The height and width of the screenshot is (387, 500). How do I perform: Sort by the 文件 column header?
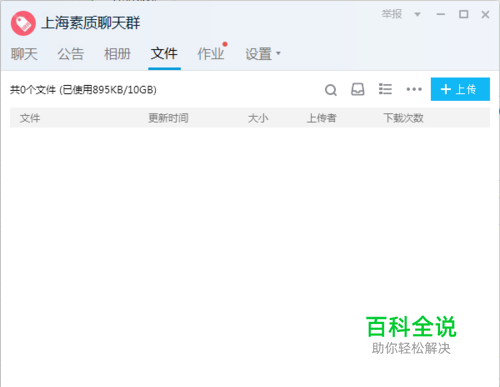30,118
